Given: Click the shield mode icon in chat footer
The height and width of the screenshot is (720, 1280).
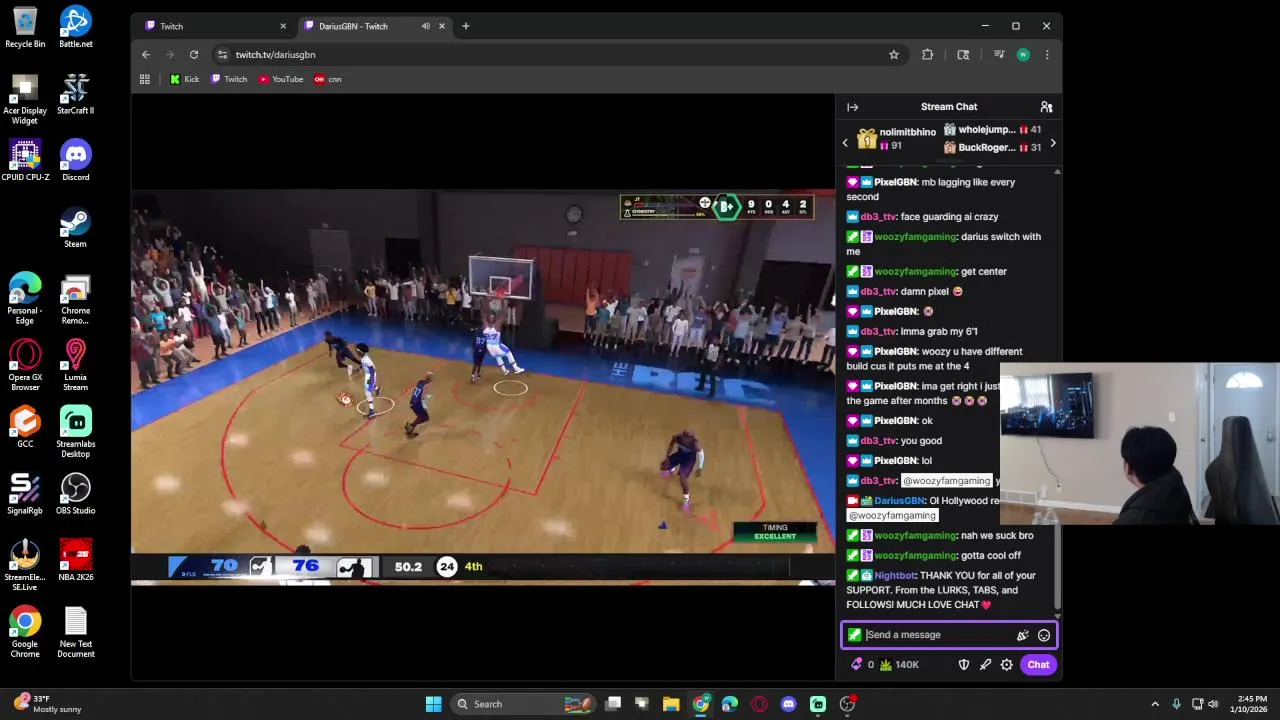Looking at the screenshot, I should pos(964,665).
